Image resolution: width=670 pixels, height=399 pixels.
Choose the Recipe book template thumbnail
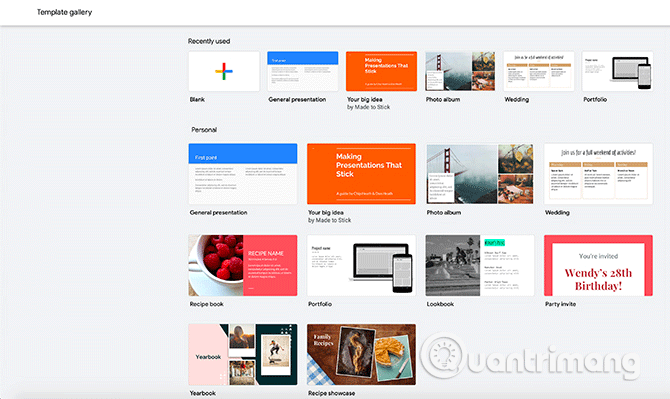click(243, 265)
